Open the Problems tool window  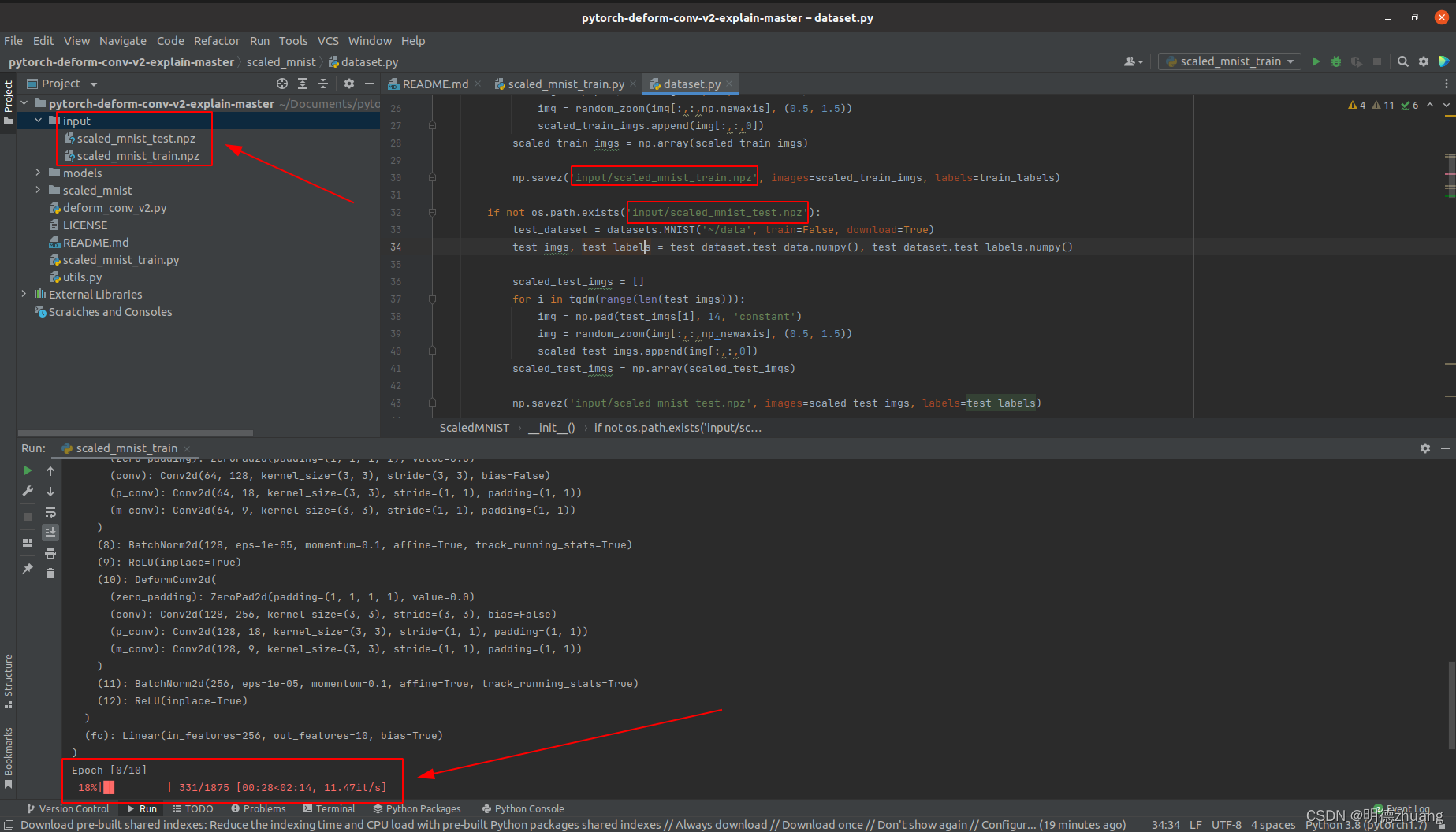258,808
